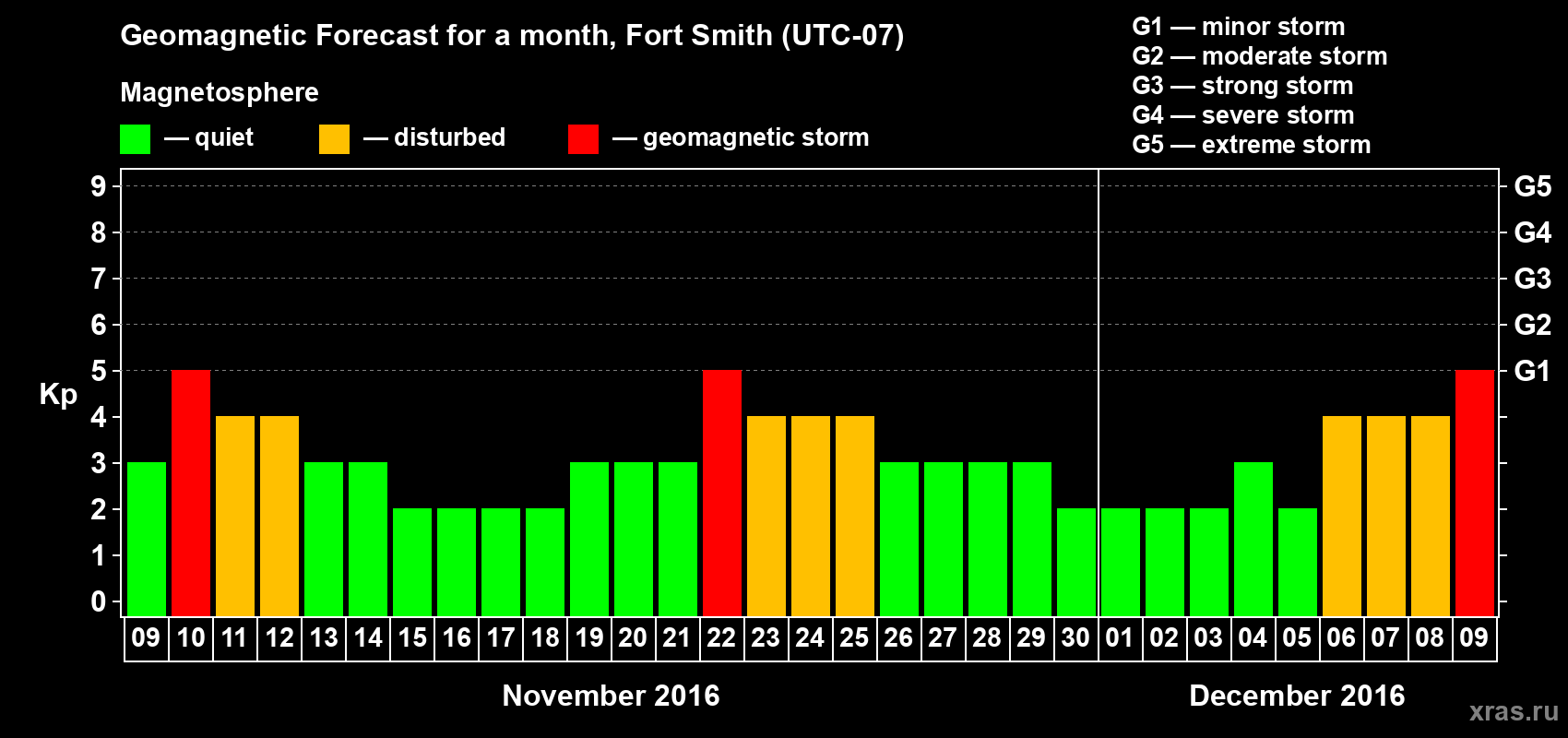Click the '— quiet' legend label

208,138
